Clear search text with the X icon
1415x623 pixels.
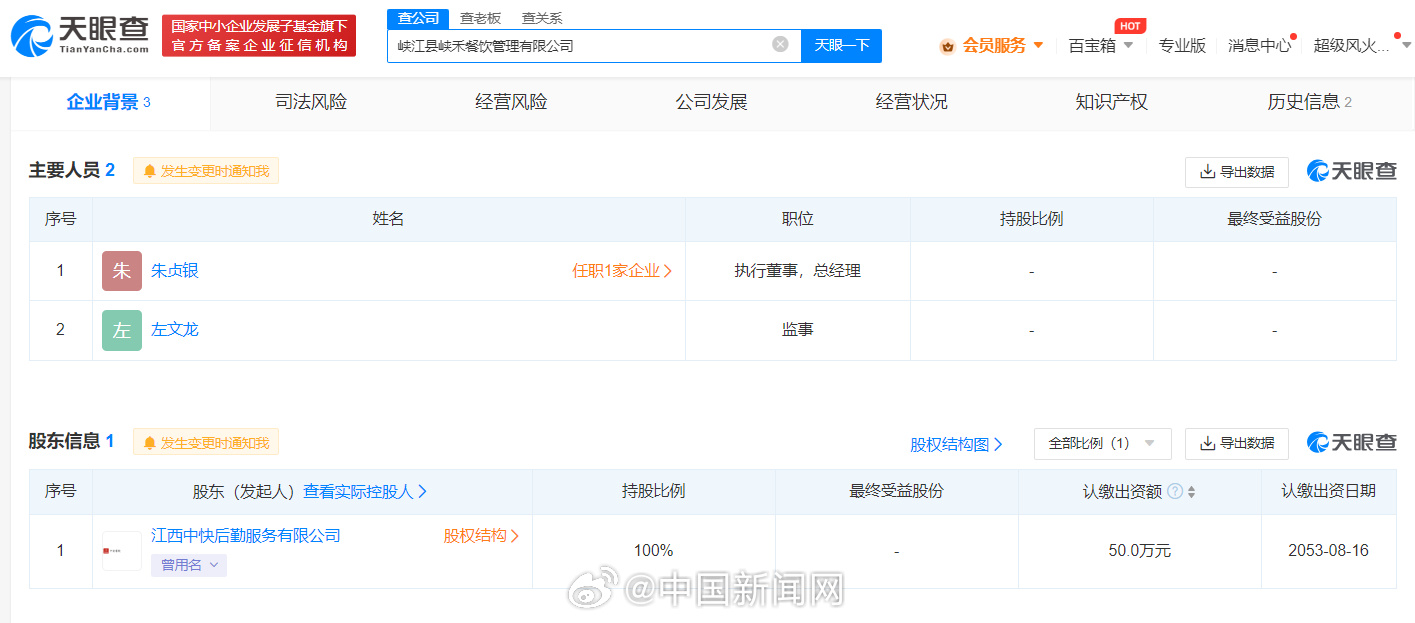tap(780, 44)
